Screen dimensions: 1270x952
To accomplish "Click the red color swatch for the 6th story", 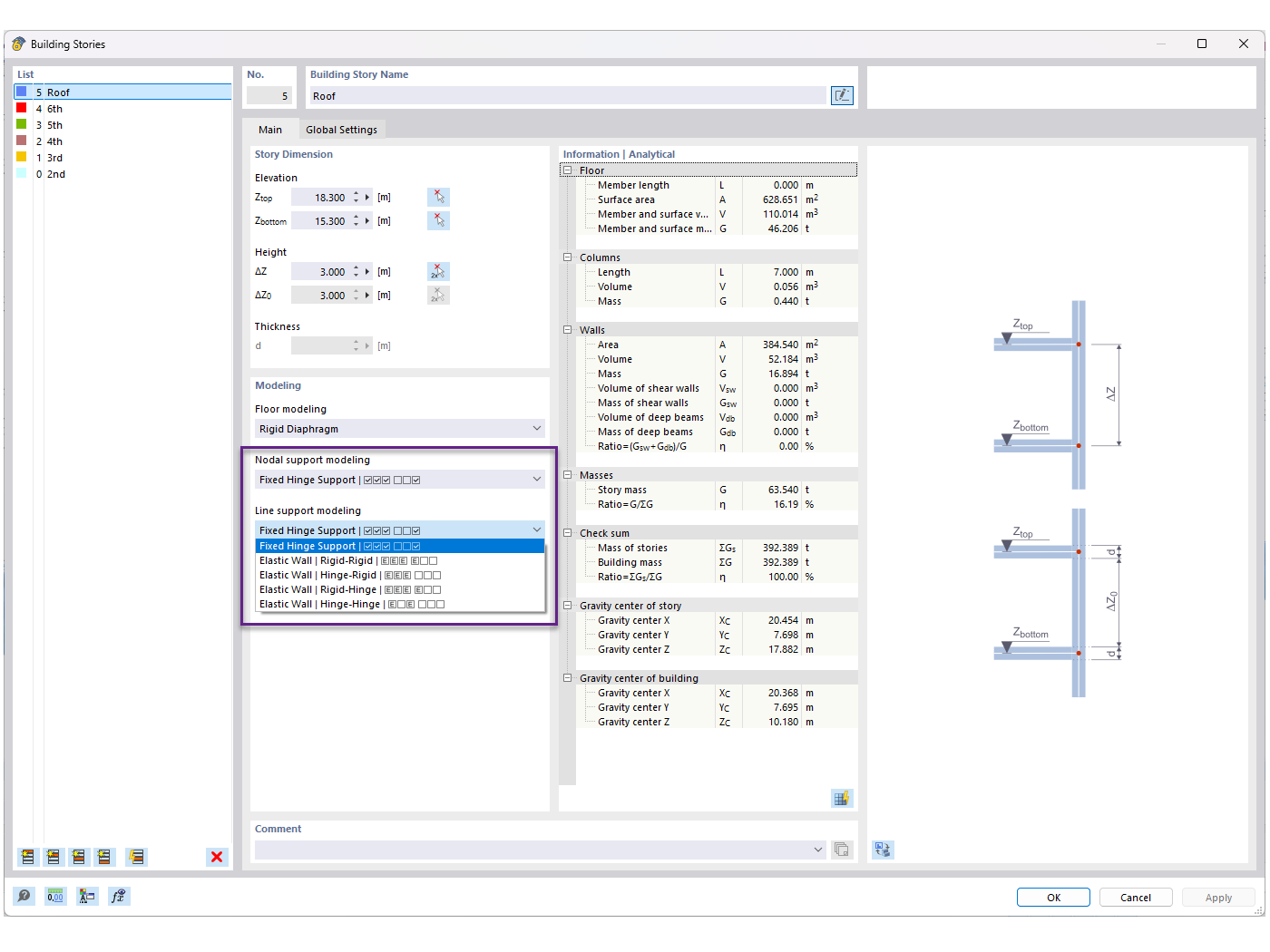I will [x=22, y=108].
